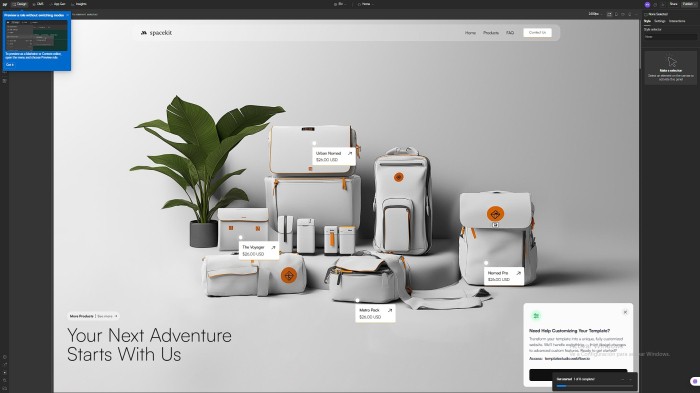Click the spacekit logo in site header

[156, 33]
